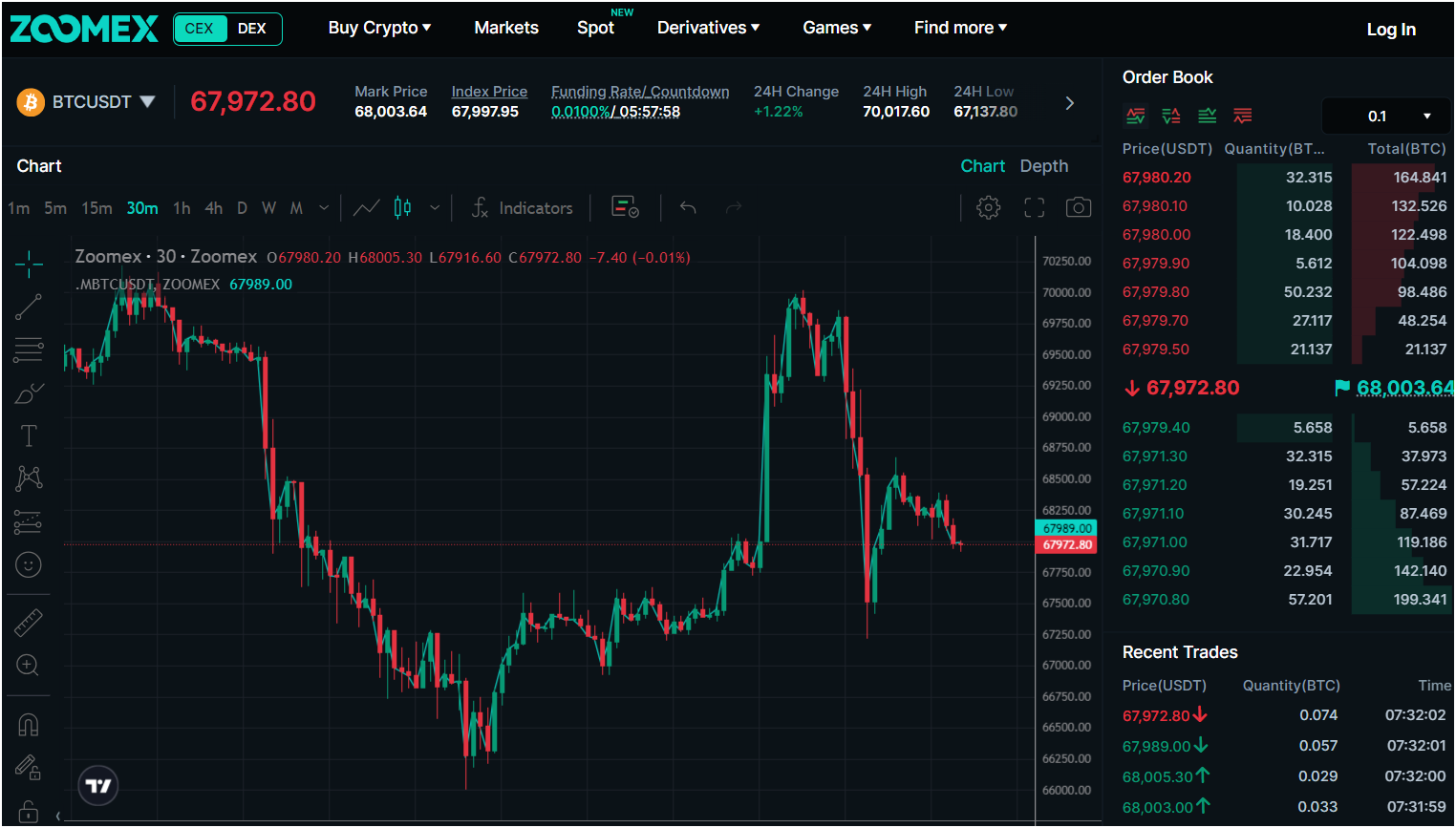Image resolution: width=1456 pixels, height=828 pixels.
Task: Select the 1h timeframe
Action: [182, 208]
